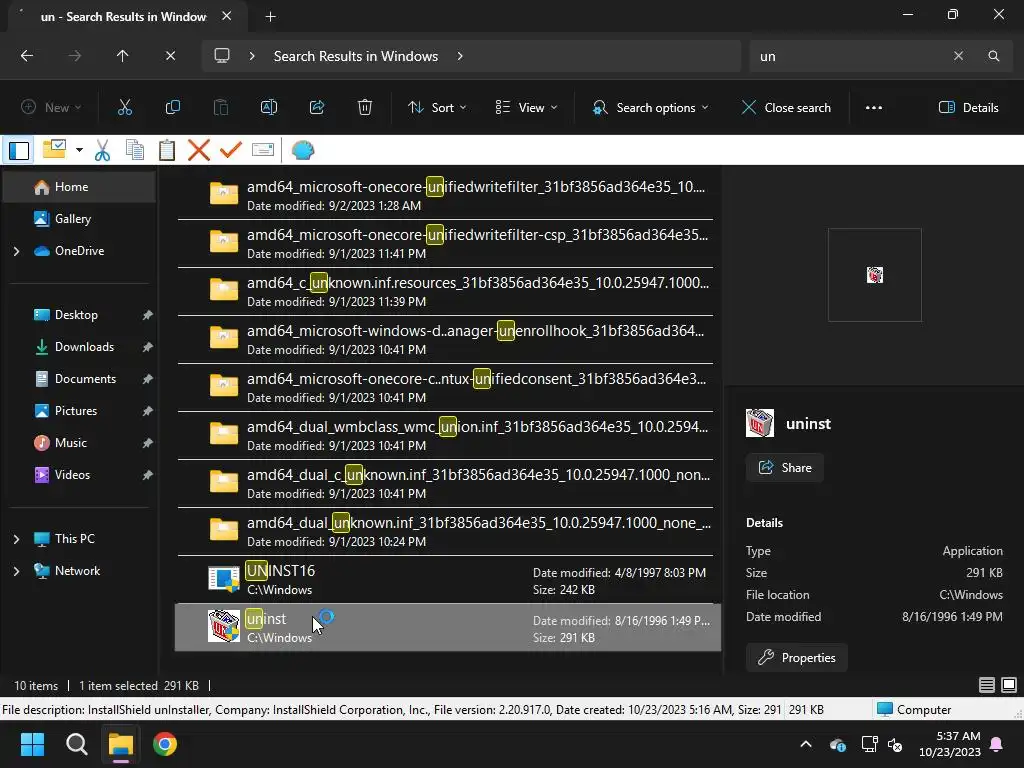Open the notification bell in taskbar
This screenshot has width=1024, height=768.
coord(997,744)
